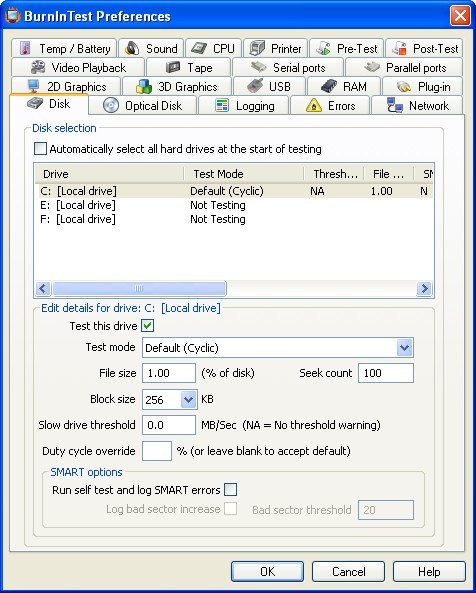The height and width of the screenshot is (593, 476).
Task: Click the Optical Disk CD icon
Action: (x=111, y=106)
